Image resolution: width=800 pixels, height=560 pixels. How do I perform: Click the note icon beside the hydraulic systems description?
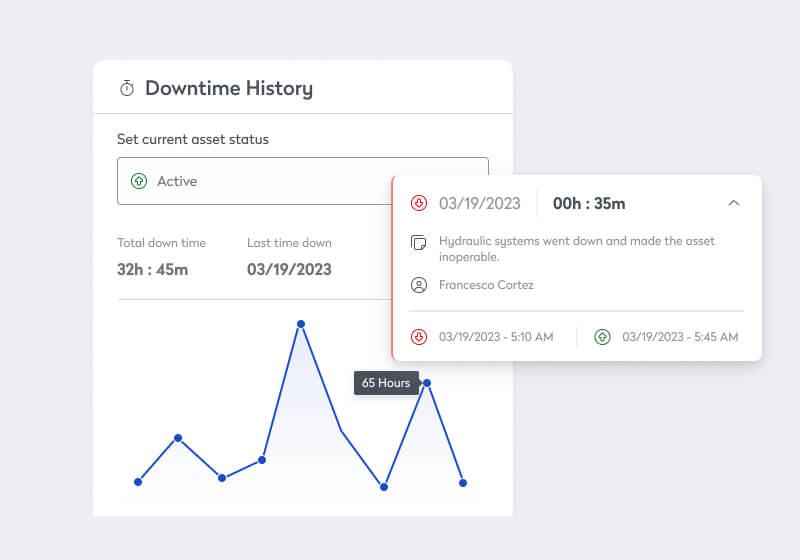point(419,243)
